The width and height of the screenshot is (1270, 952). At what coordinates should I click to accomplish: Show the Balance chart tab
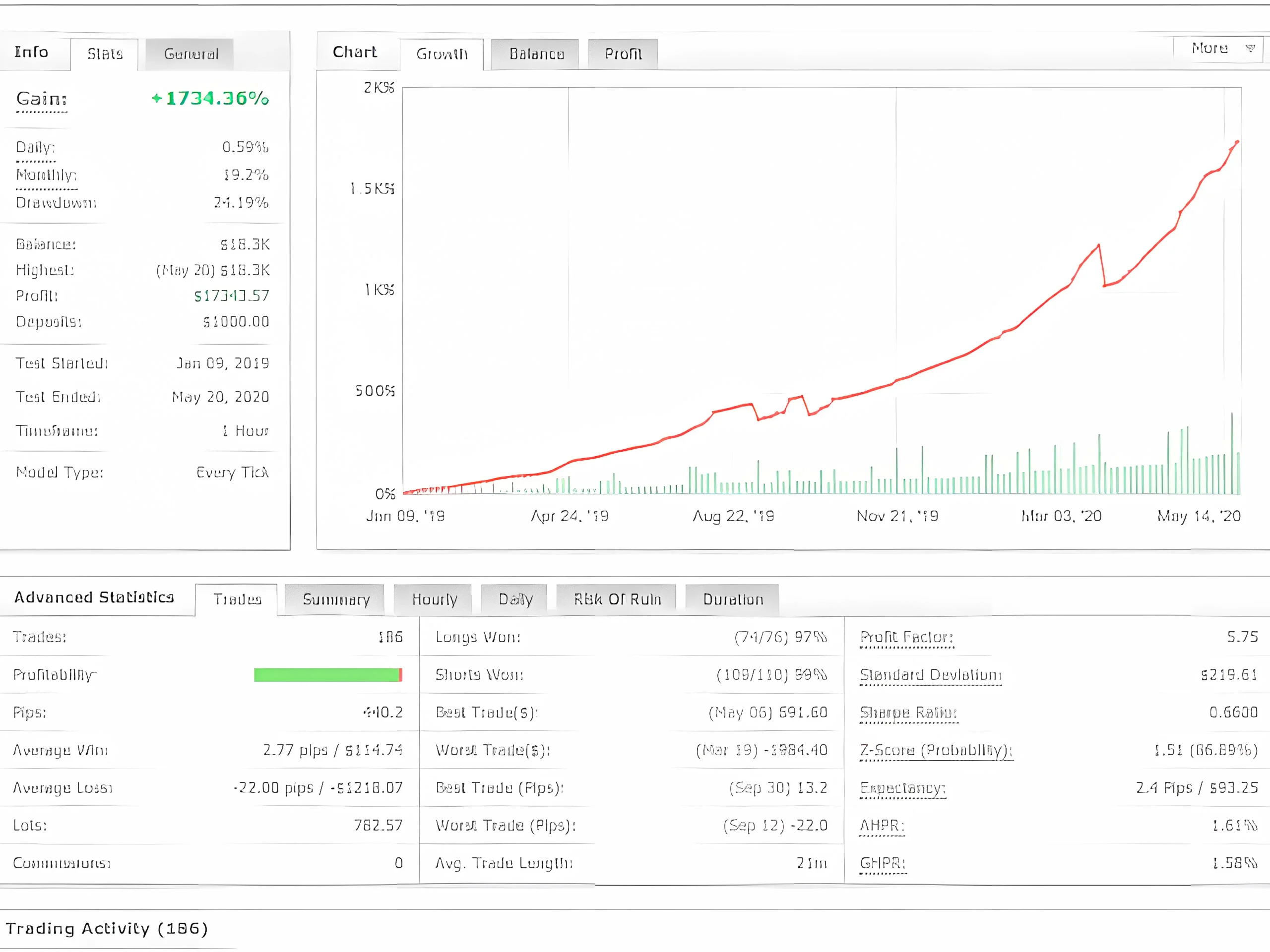[x=536, y=55]
